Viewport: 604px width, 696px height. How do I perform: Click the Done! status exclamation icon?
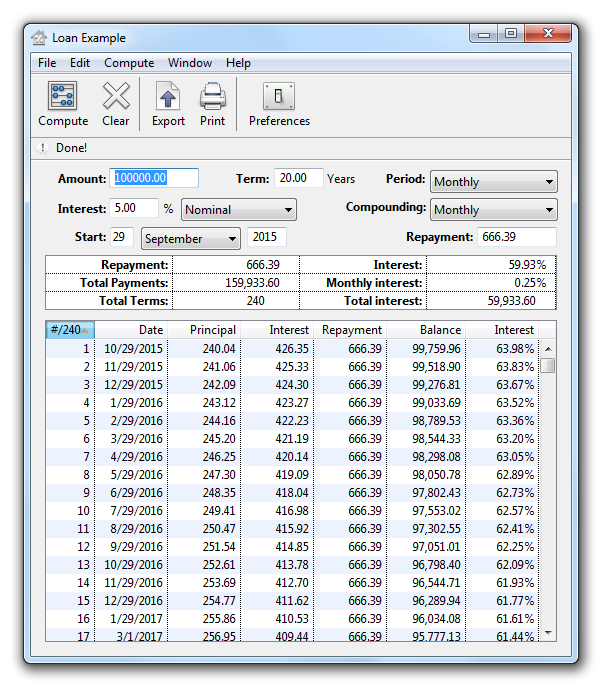43,148
